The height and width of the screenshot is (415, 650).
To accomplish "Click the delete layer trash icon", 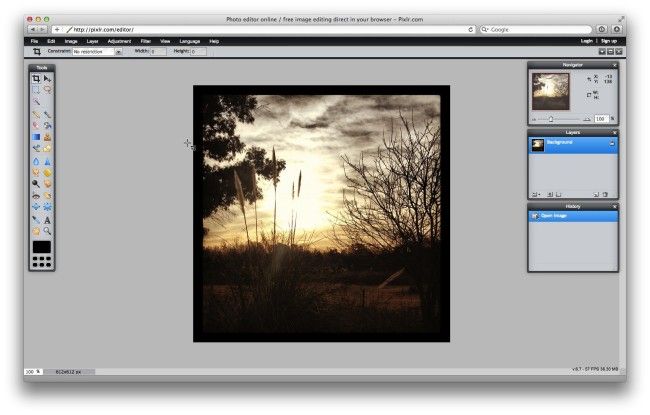I will tap(605, 194).
